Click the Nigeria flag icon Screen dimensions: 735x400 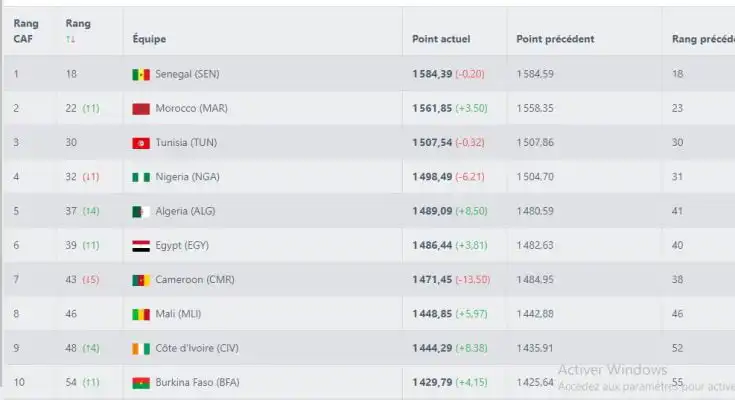pos(141,177)
